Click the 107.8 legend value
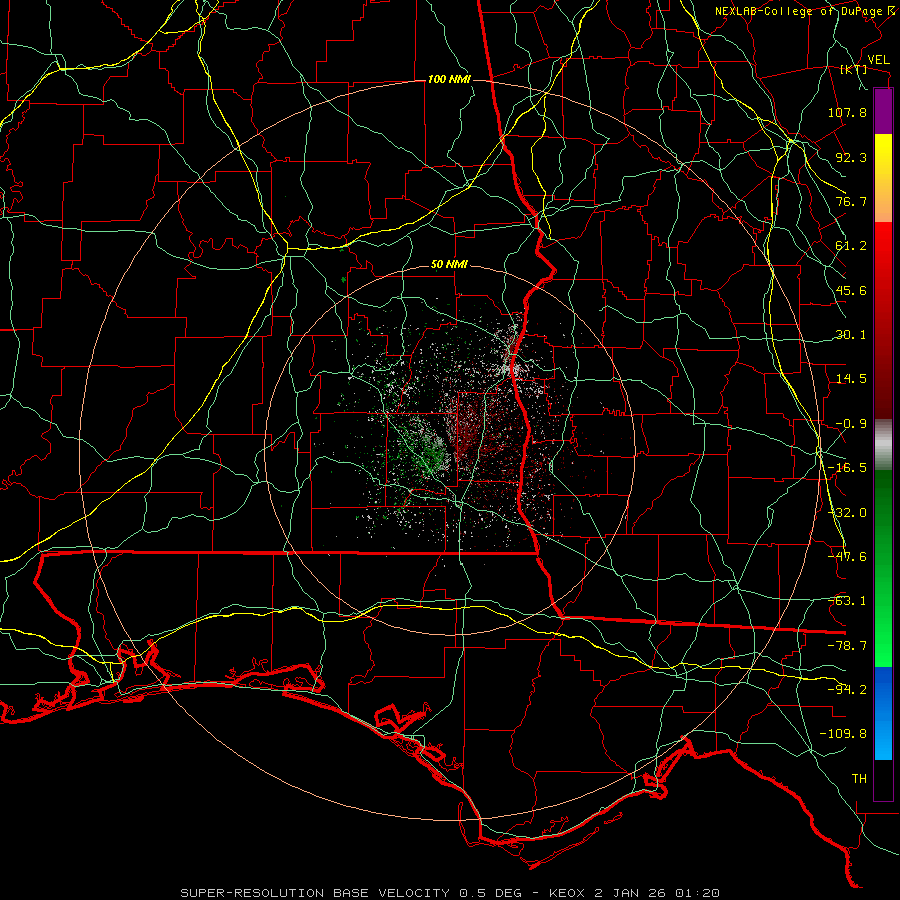 click(x=847, y=112)
